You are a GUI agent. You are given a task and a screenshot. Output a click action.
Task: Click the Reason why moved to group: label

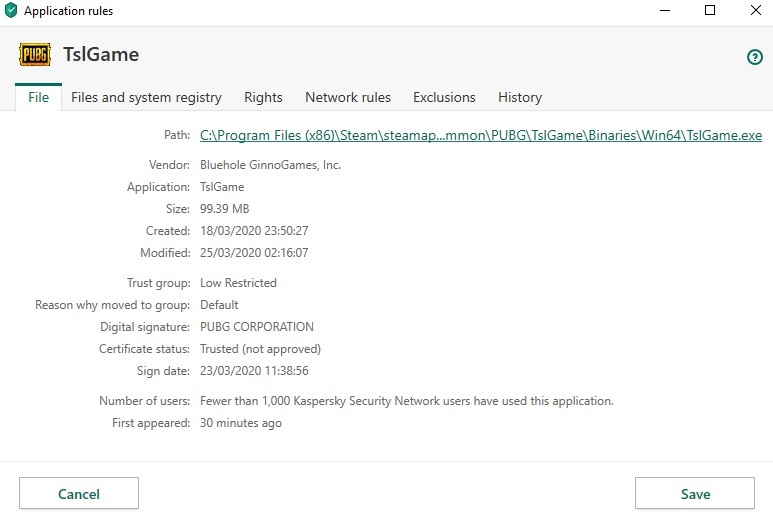click(112, 305)
